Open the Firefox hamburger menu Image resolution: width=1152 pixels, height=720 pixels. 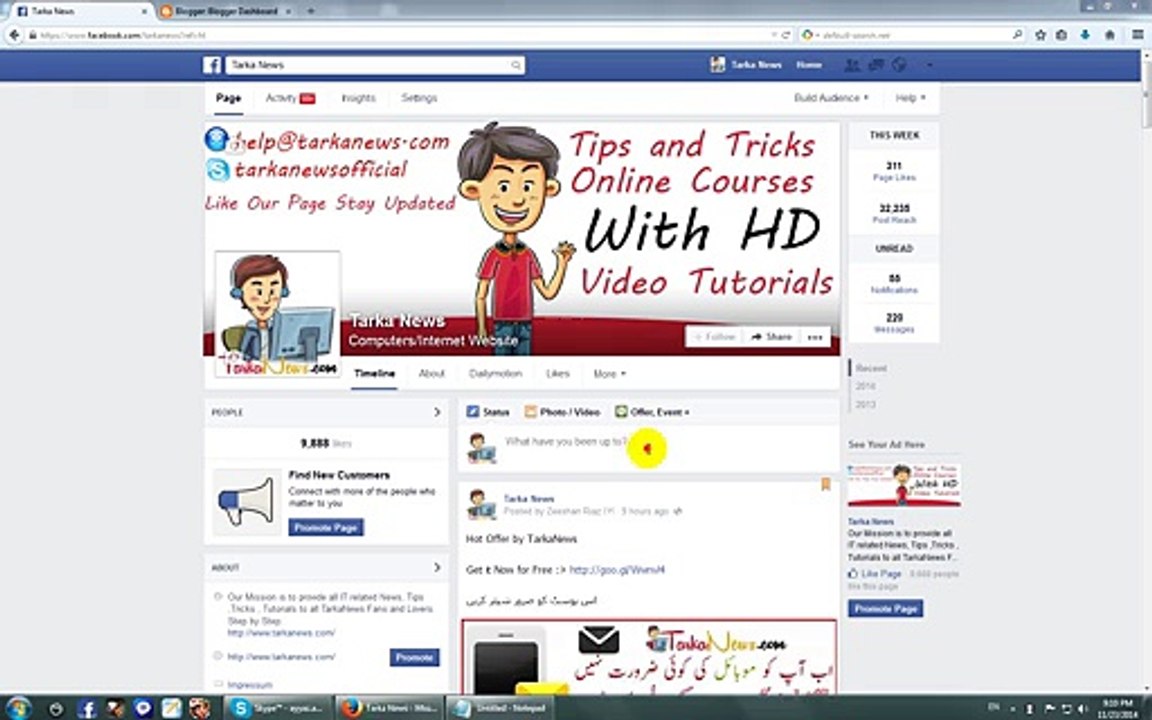1137,35
